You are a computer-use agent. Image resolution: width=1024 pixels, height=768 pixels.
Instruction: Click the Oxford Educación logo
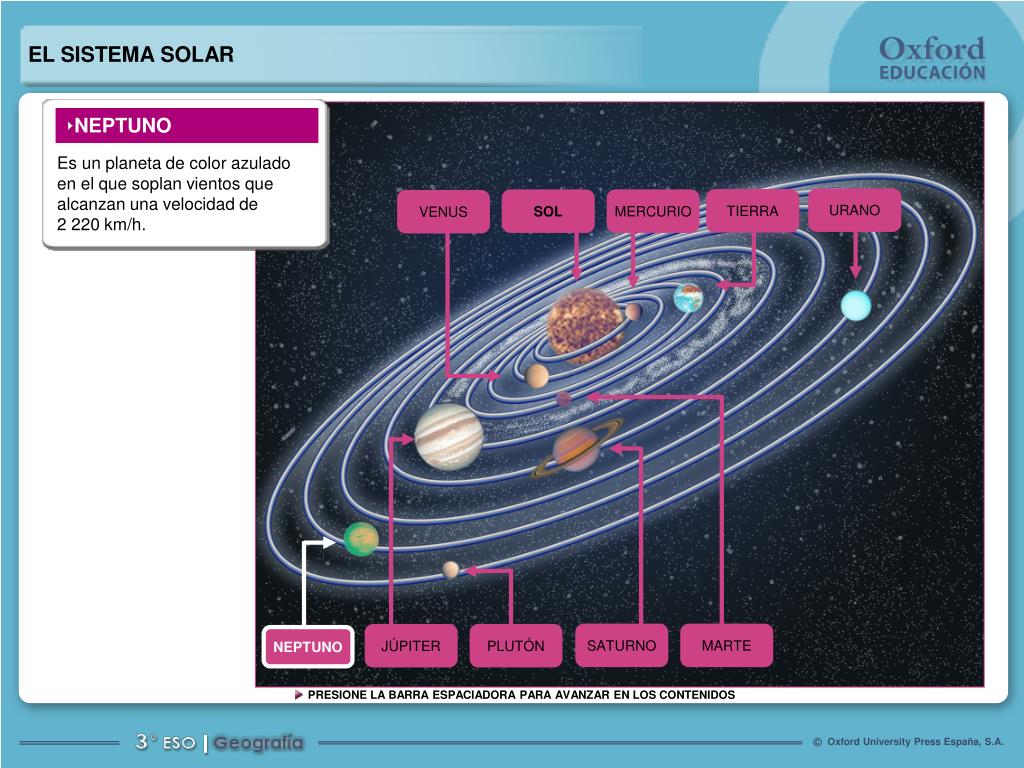click(x=932, y=59)
